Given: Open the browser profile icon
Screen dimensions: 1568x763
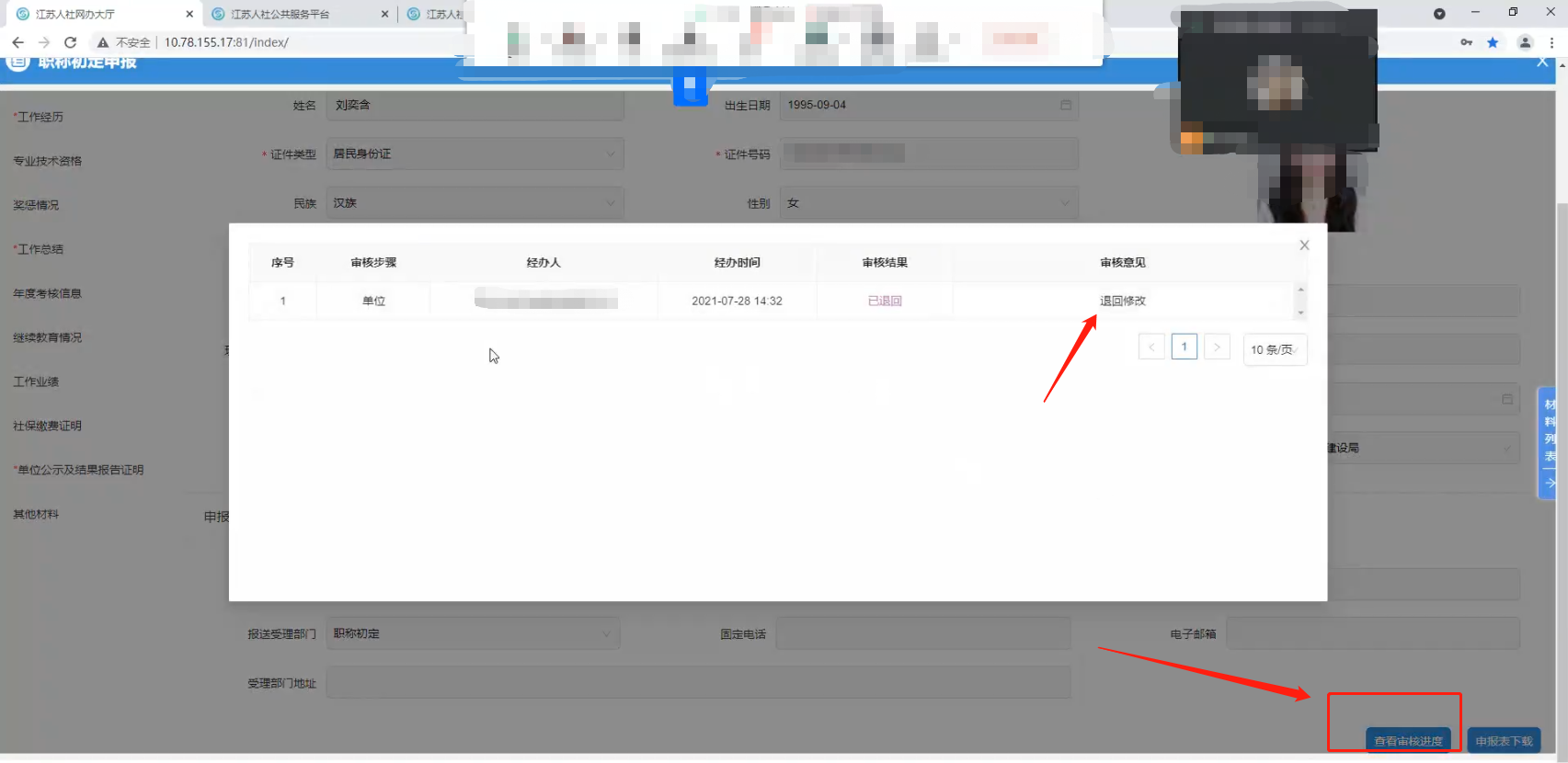Looking at the screenshot, I should point(1525,42).
